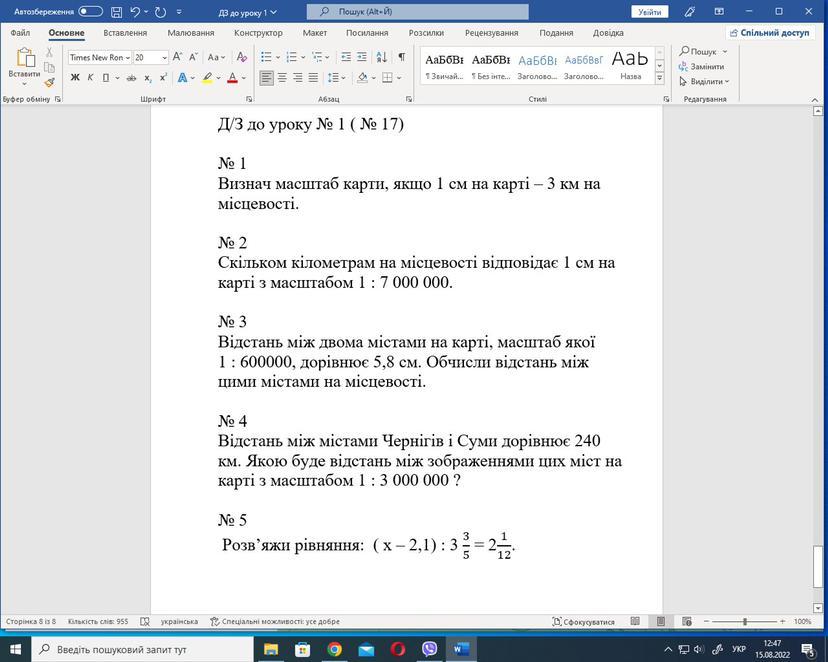This screenshot has height=662, width=828.
Task: Save the document with the floppy icon
Action: click(x=117, y=12)
